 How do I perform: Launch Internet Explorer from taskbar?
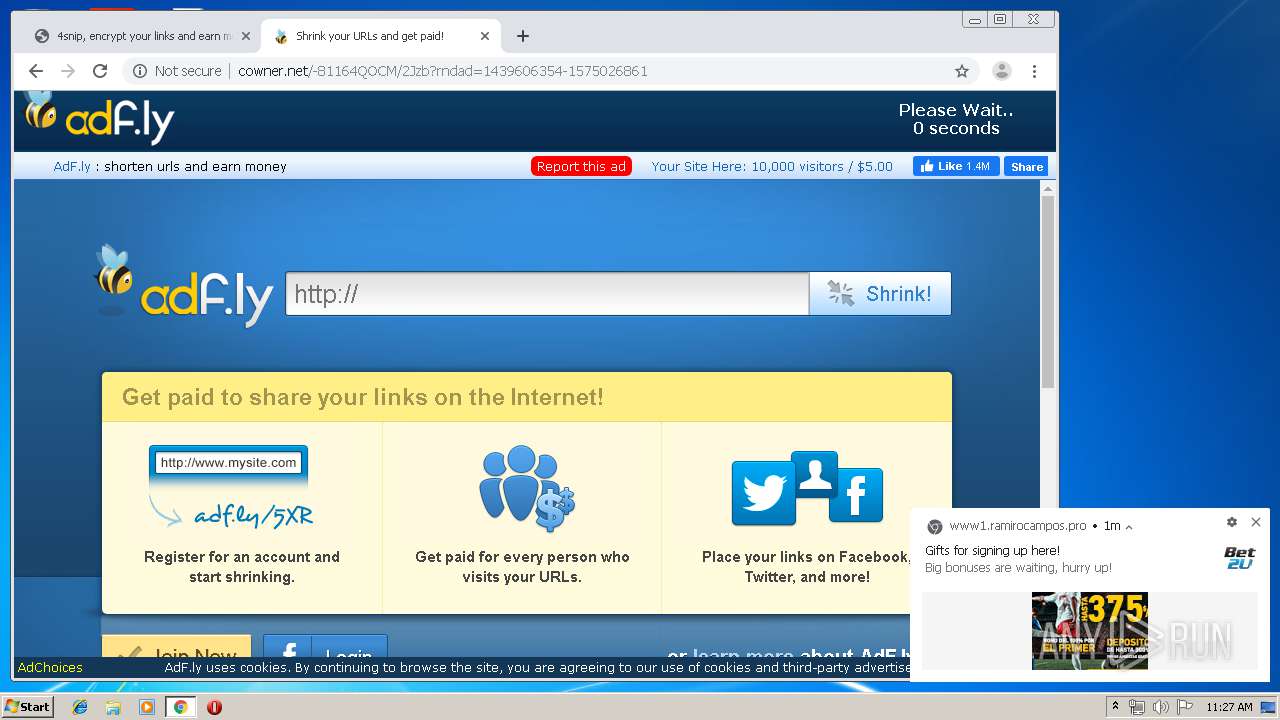tap(80, 707)
